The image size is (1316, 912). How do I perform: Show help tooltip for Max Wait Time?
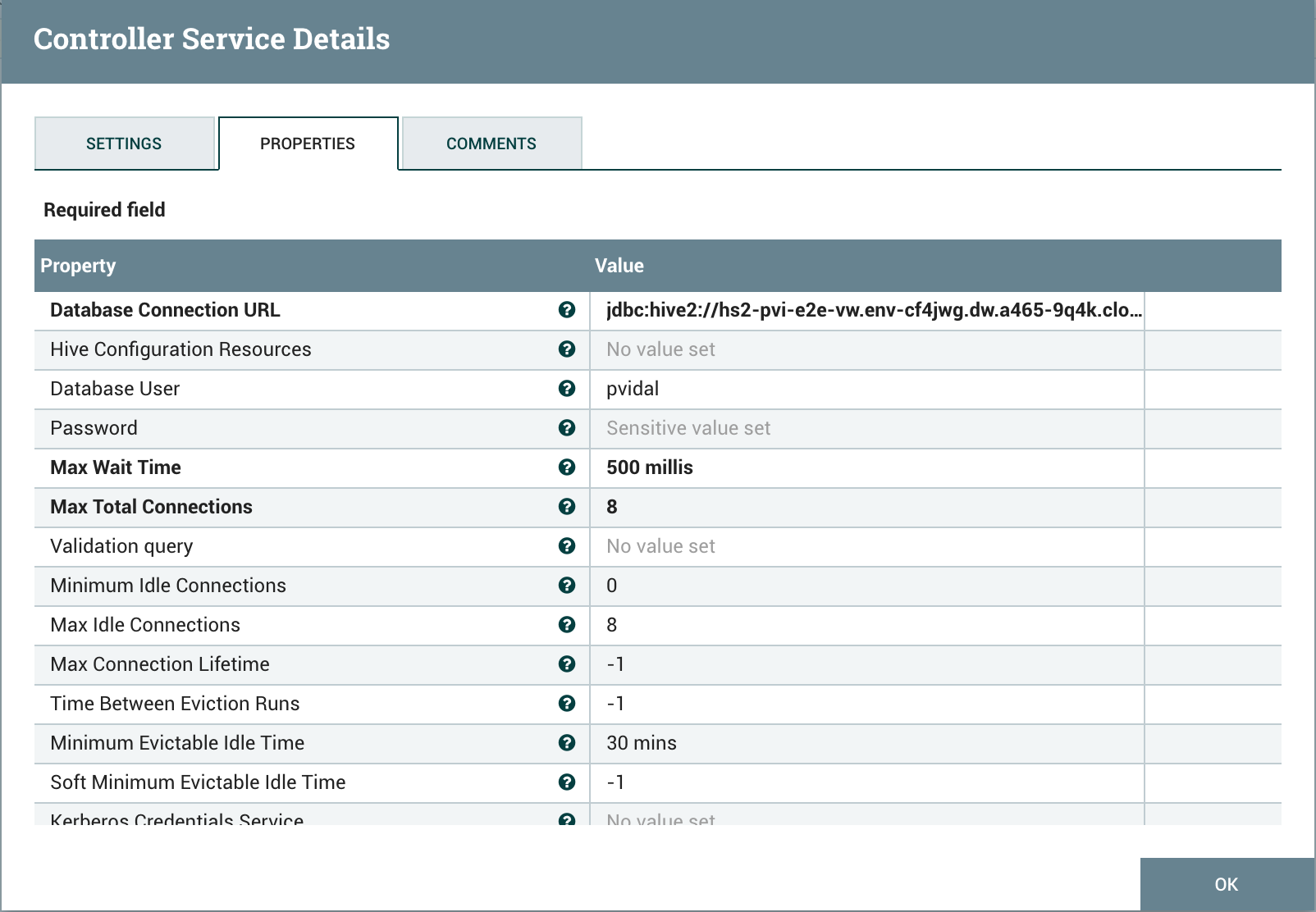(x=568, y=467)
